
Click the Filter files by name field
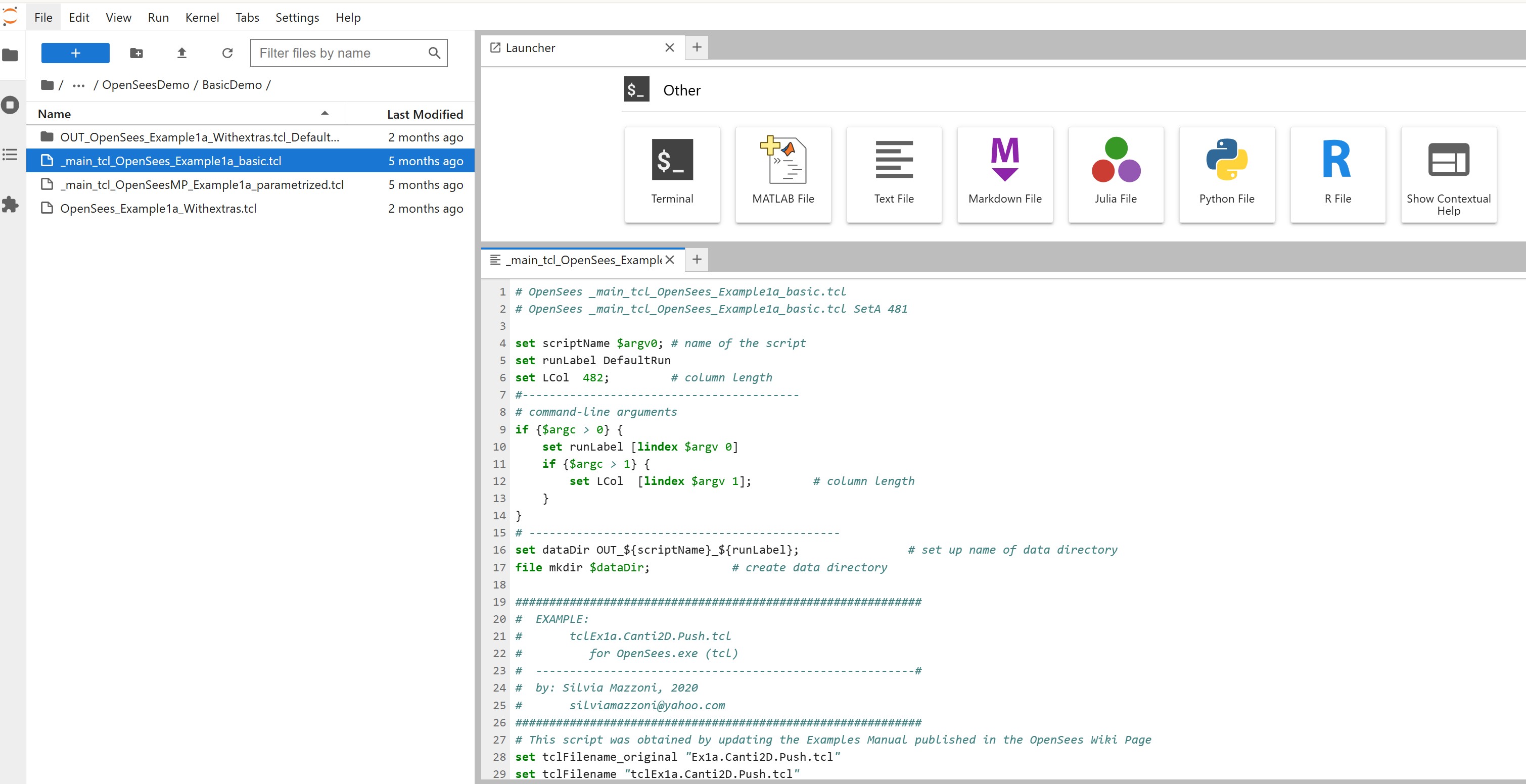tap(341, 53)
